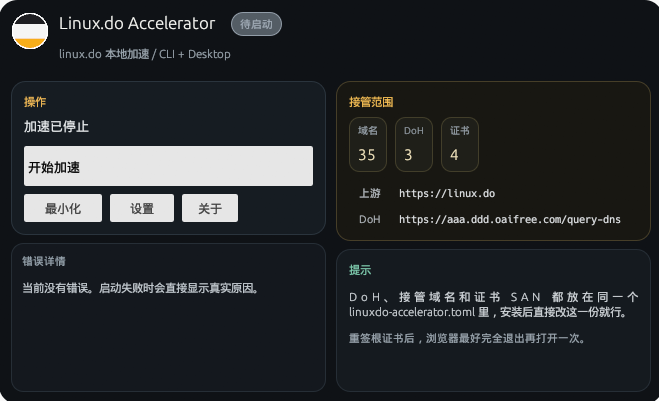This screenshot has height=401, width=659.
Task: Click the 错误详情 panel heading
Action: tap(44, 261)
